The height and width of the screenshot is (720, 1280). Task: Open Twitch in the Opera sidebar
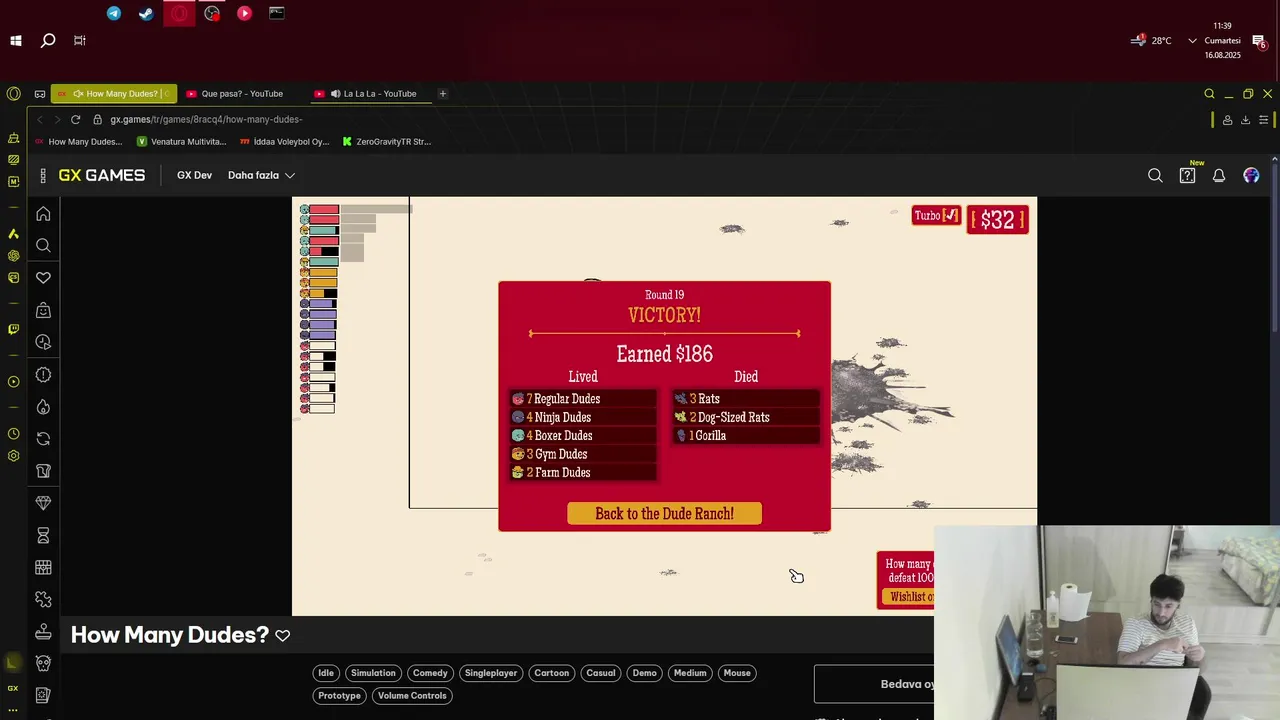[x=13, y=329]
